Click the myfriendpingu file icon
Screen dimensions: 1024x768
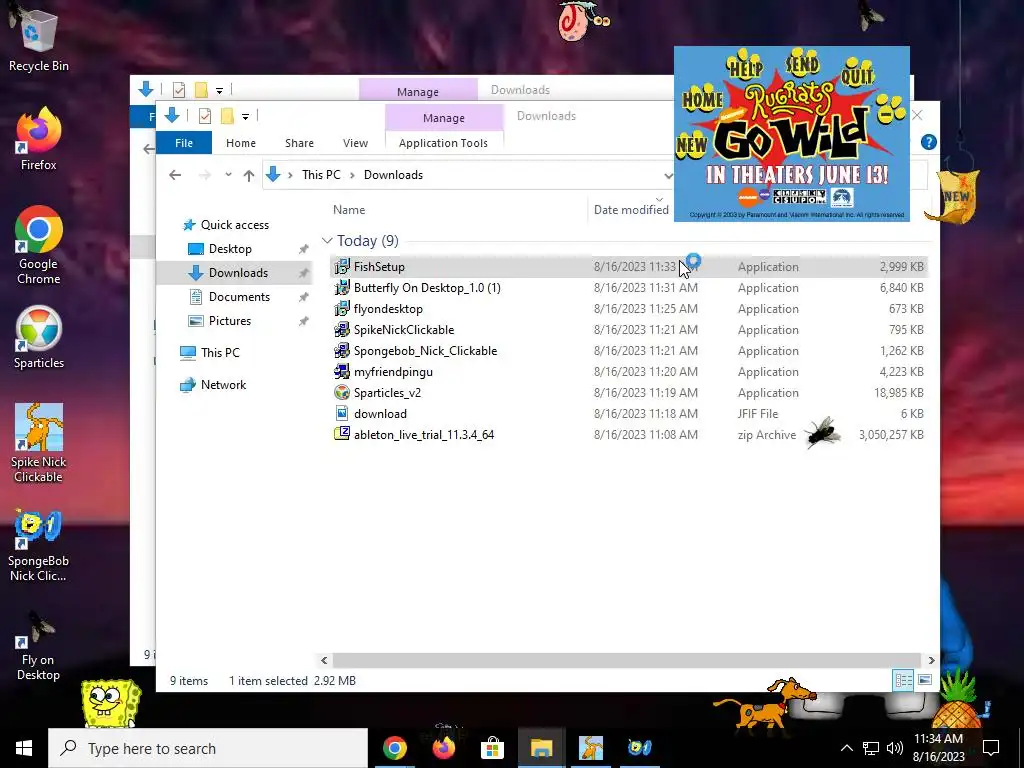click(x=342, y=371)
